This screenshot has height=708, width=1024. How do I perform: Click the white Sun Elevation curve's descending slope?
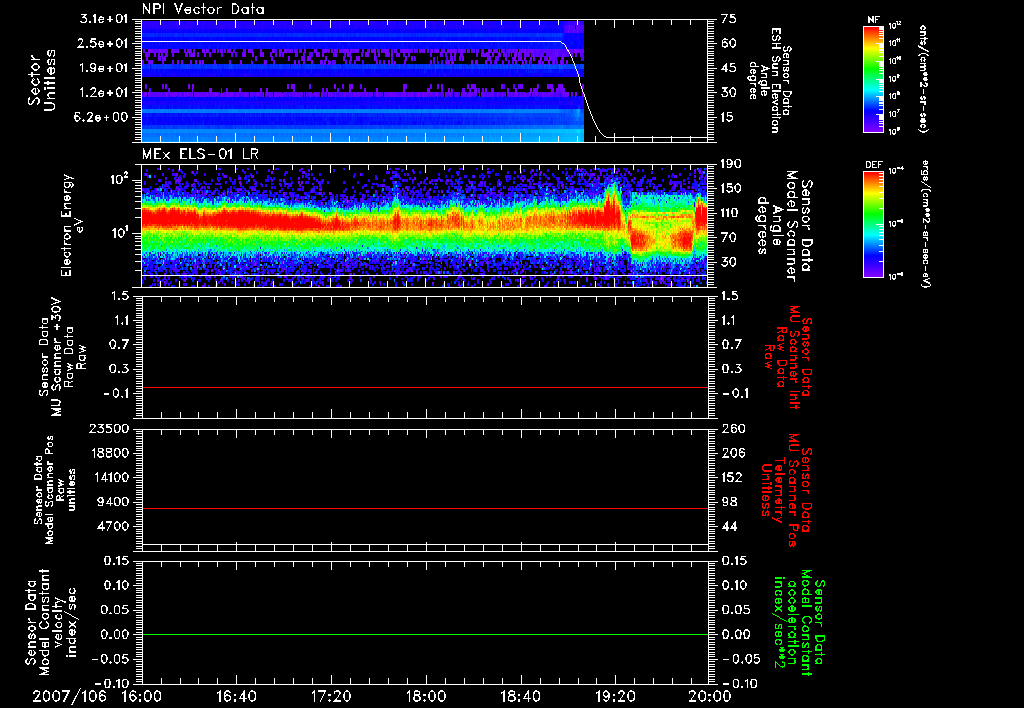585,91
